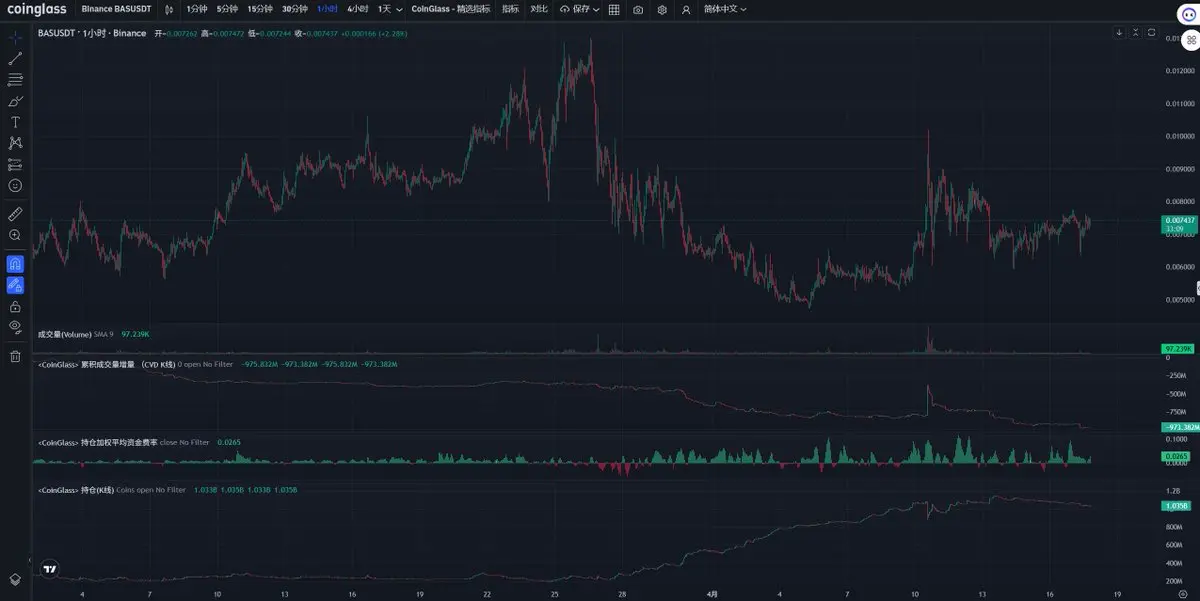This screenshot has height=601, width=1200.
Task: Open the Fibonacci/horizontal lines tool
Action: coord(15,79)
